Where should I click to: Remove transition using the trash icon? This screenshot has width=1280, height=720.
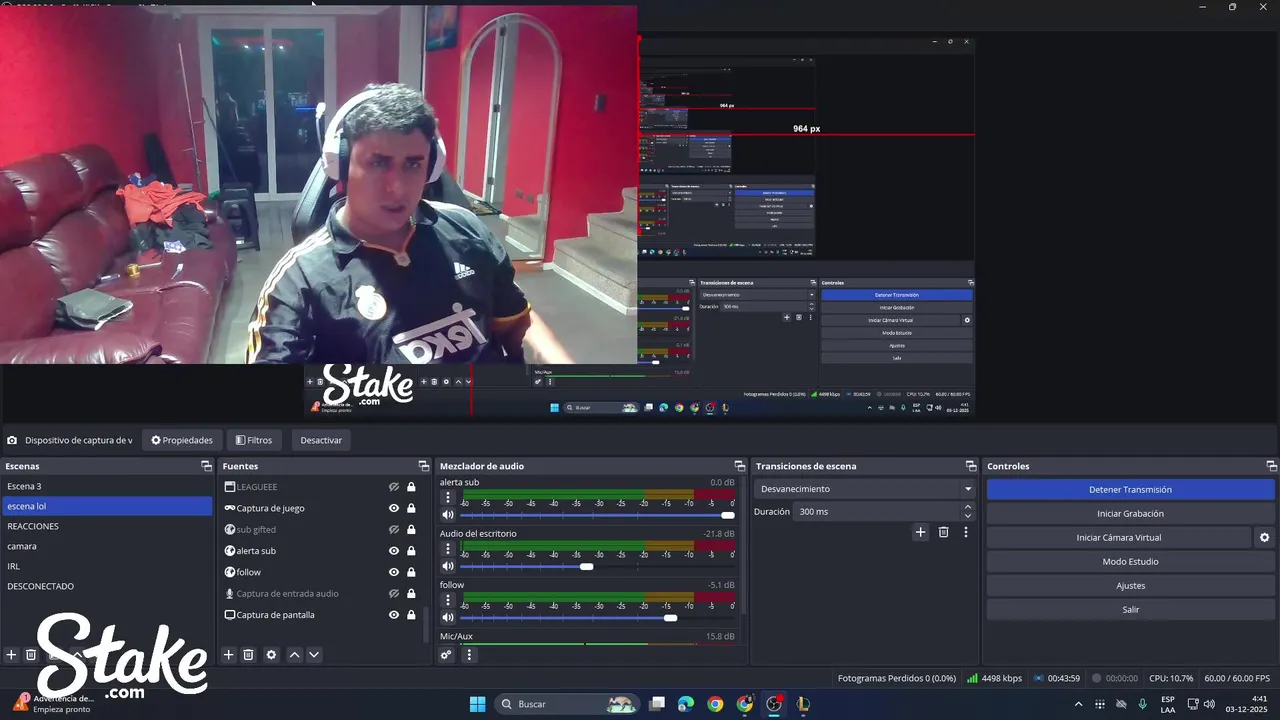click(943, 532)
